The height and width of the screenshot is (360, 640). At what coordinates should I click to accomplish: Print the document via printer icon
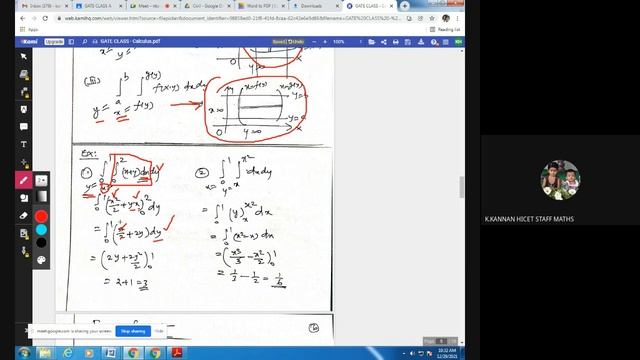pos(396,42)
